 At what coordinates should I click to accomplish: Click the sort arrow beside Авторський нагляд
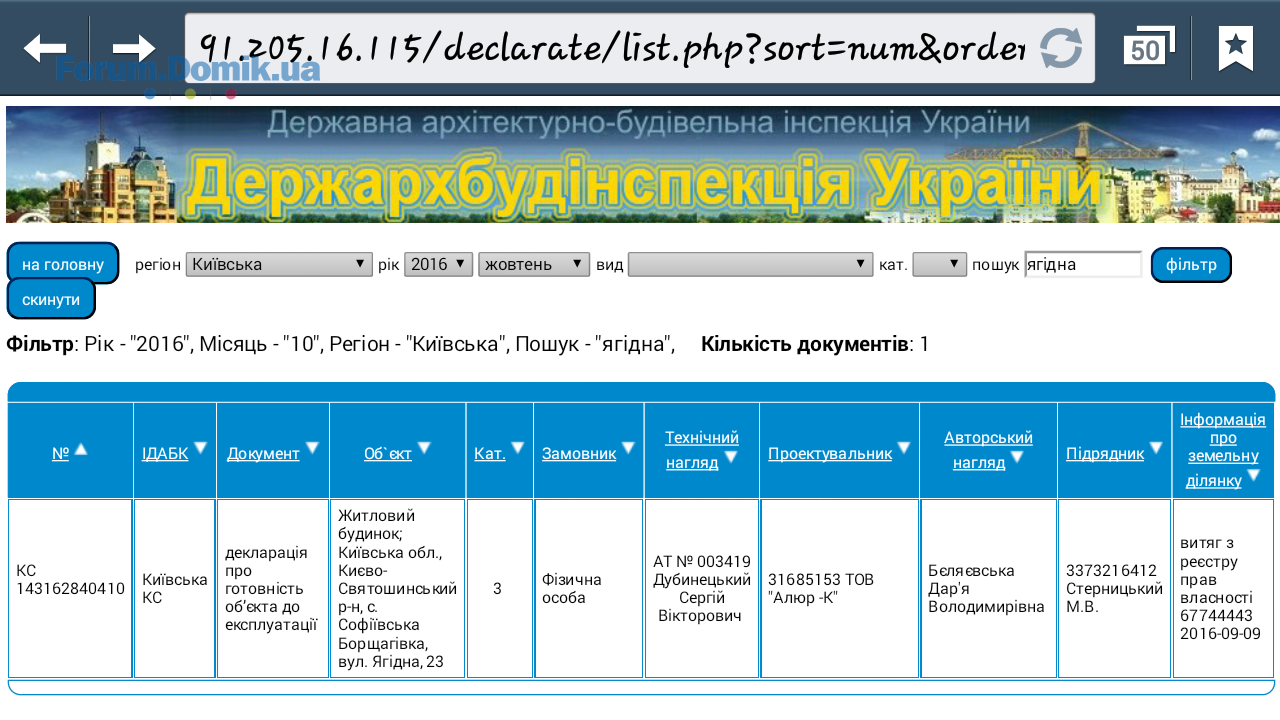pos(1017,457)
